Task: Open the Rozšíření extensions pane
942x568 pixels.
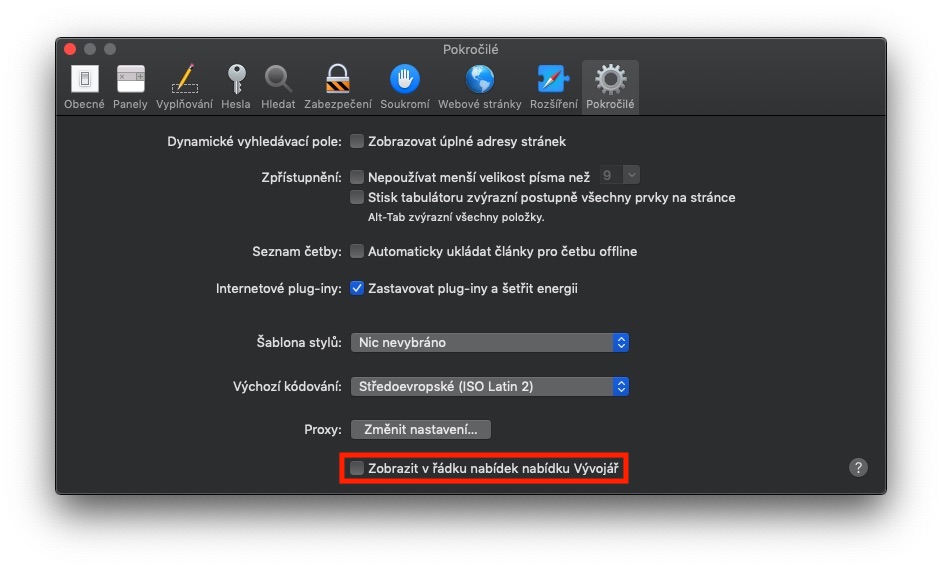Action: point(553,87)
